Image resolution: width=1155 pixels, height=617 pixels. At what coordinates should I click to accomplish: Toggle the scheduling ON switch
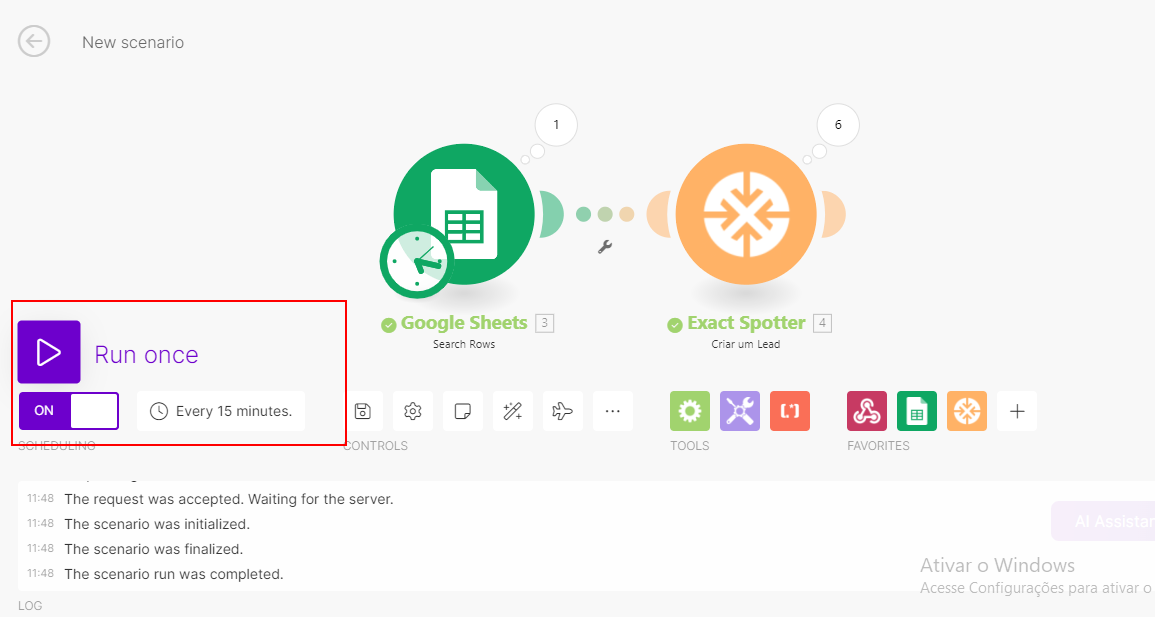(69, 411)
